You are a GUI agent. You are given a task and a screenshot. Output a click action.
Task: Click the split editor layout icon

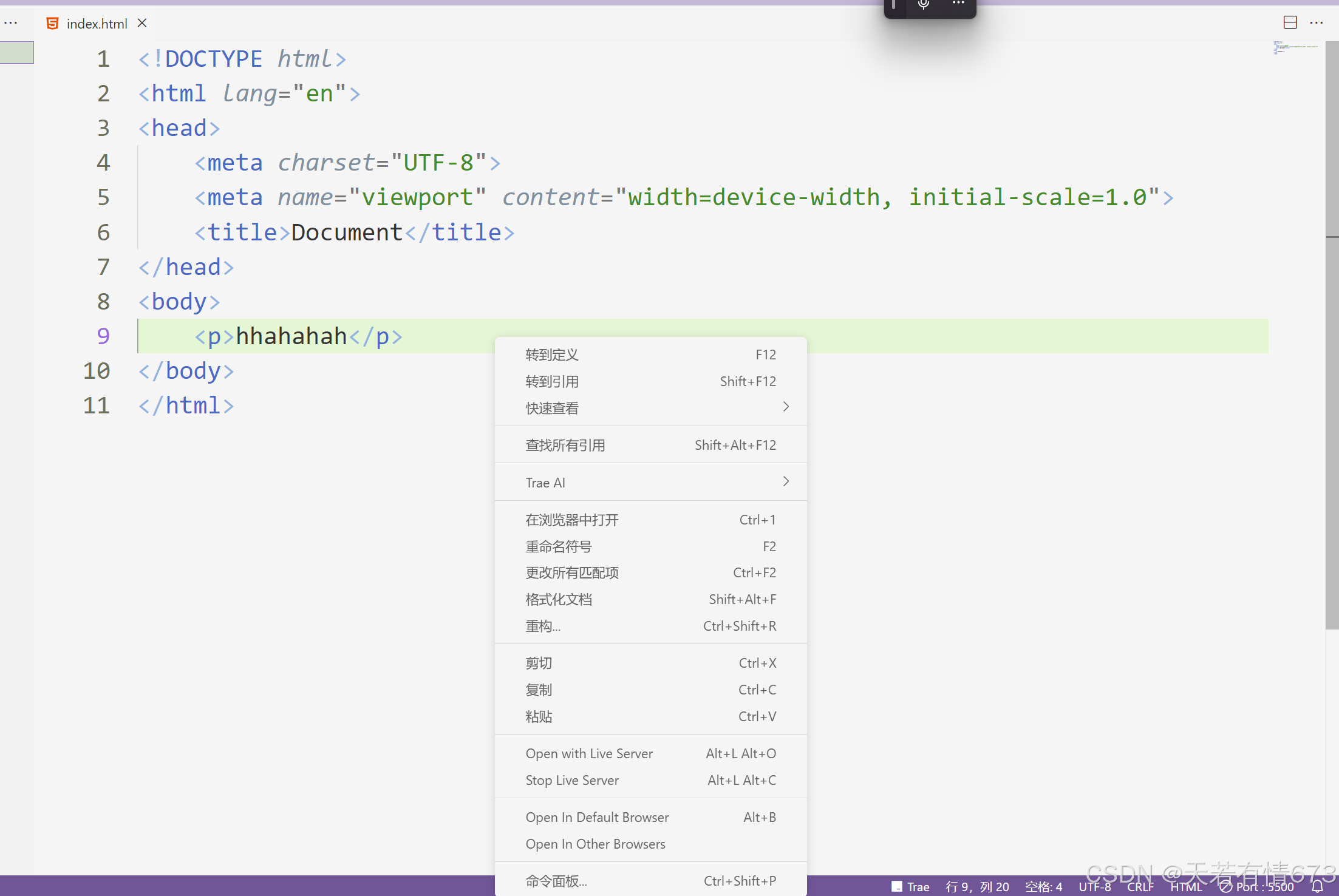click(1290, 23)
